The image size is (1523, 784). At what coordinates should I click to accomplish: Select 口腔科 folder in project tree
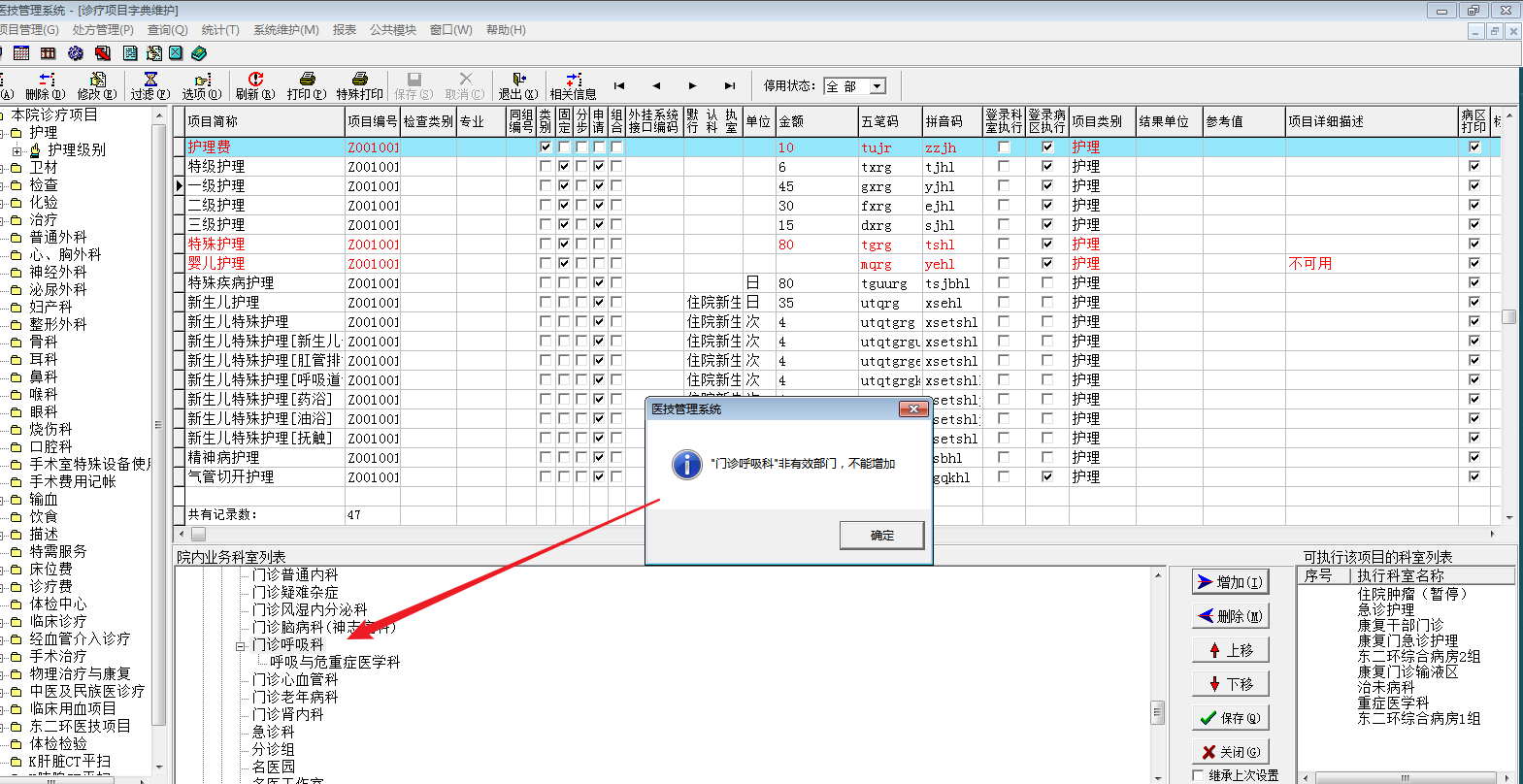click(50, 447)
